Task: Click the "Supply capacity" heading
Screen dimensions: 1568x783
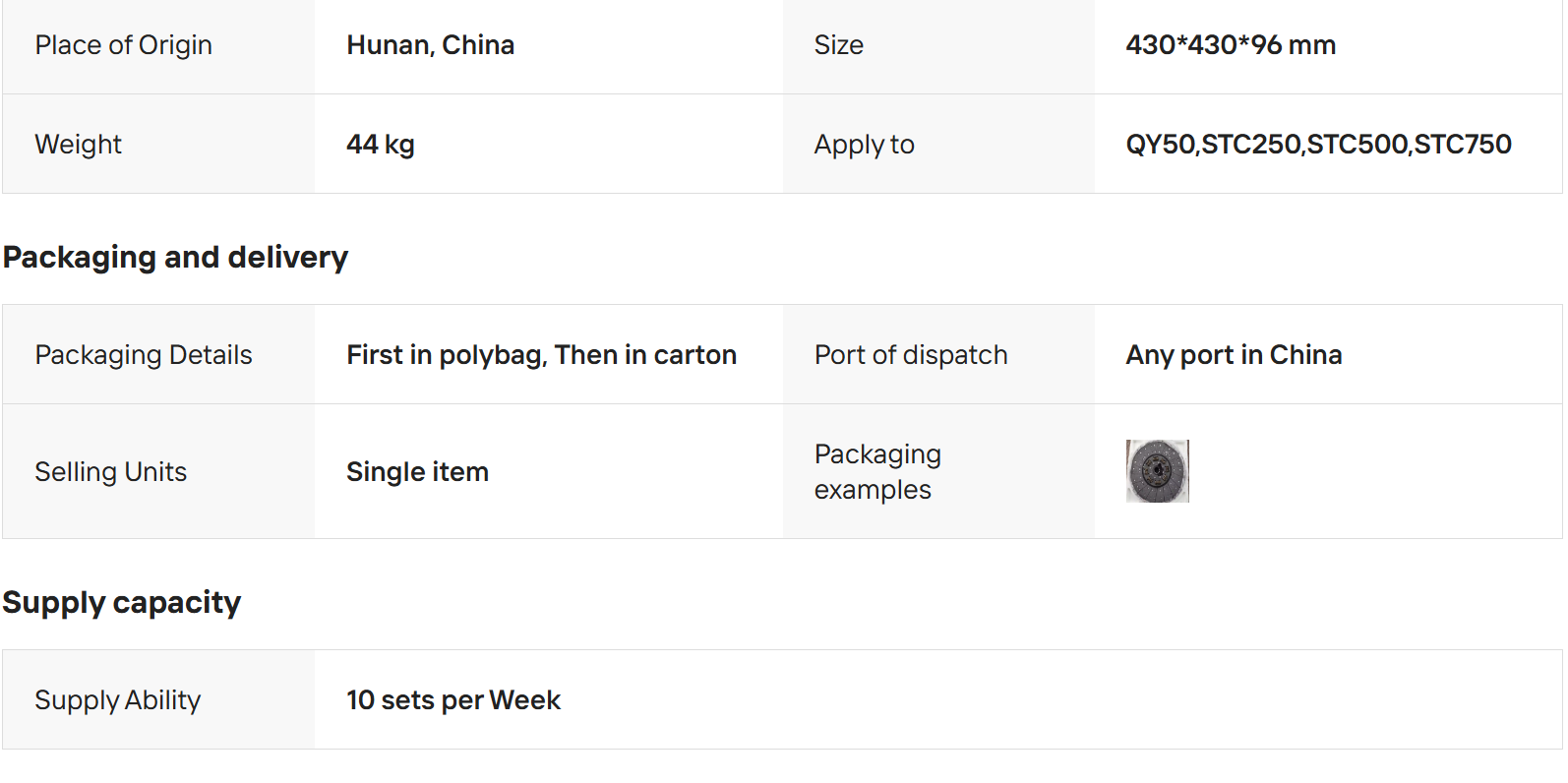Action: (121, 602)
